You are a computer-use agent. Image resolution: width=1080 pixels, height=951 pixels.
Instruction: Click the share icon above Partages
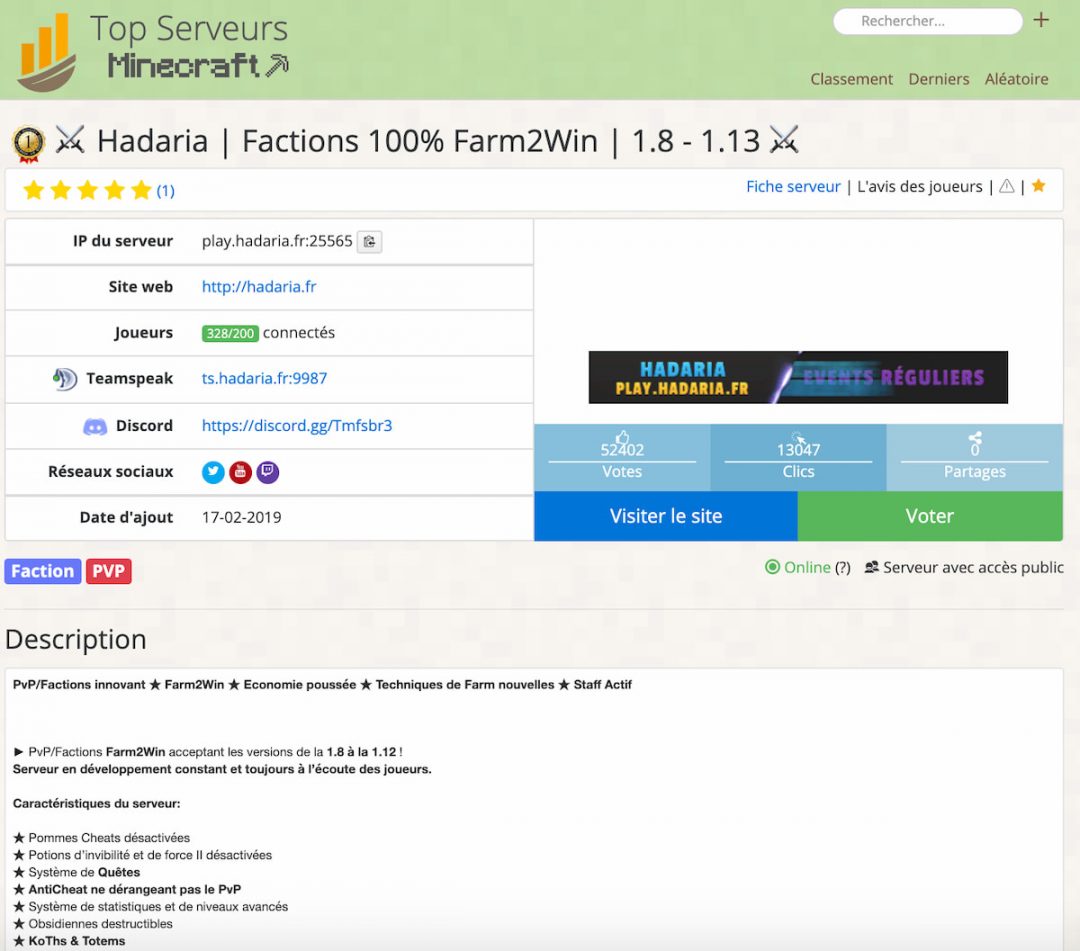pyautogui.click(x=975, y=440)
